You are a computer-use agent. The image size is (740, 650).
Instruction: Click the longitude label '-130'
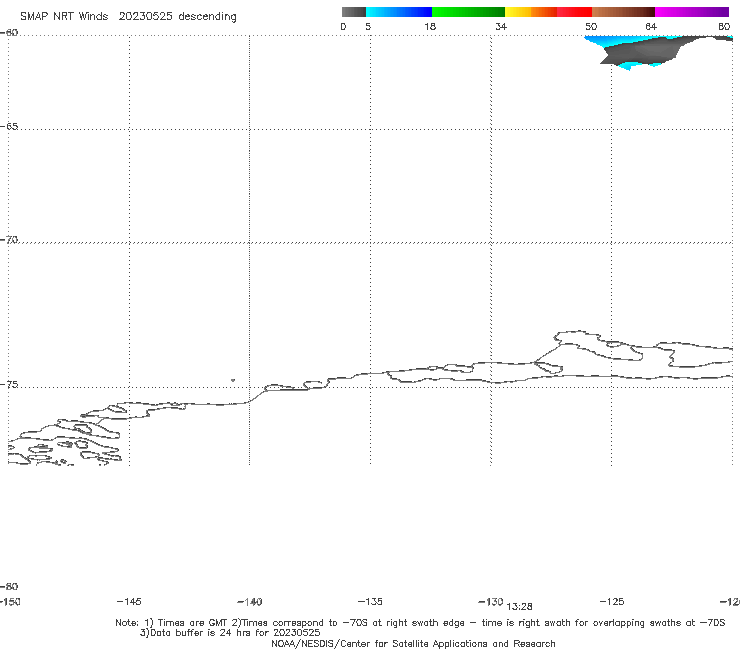coord(491,602)
